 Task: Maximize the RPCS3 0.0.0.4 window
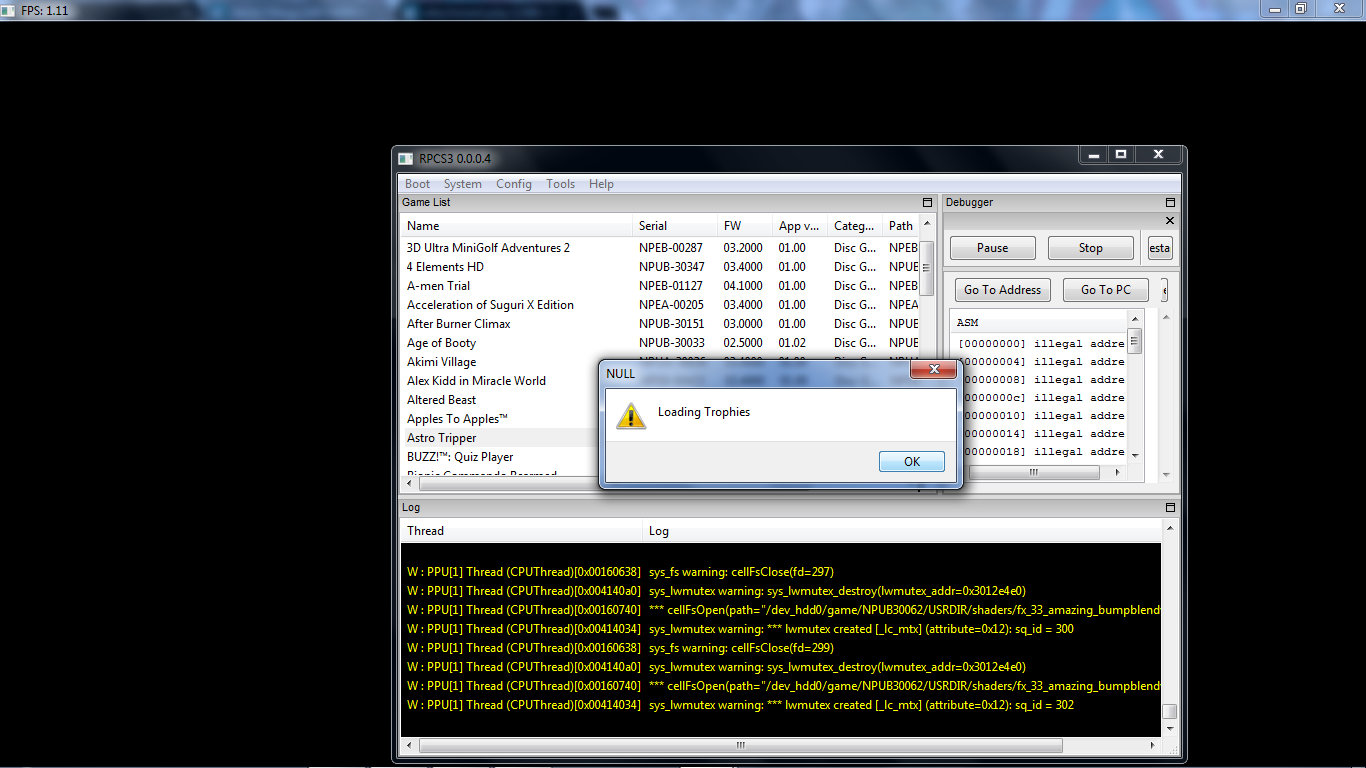pos(1121,155)
